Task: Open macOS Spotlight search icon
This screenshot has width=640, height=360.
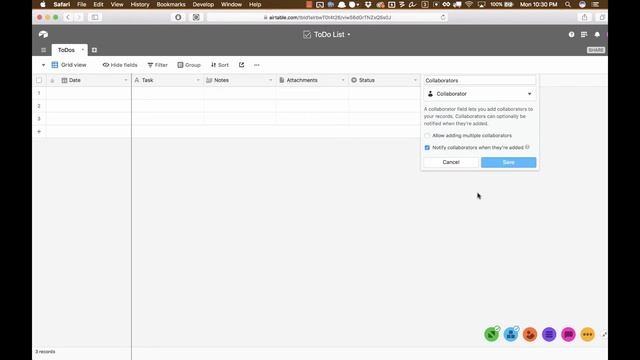Action: click(x=568, y=4)
